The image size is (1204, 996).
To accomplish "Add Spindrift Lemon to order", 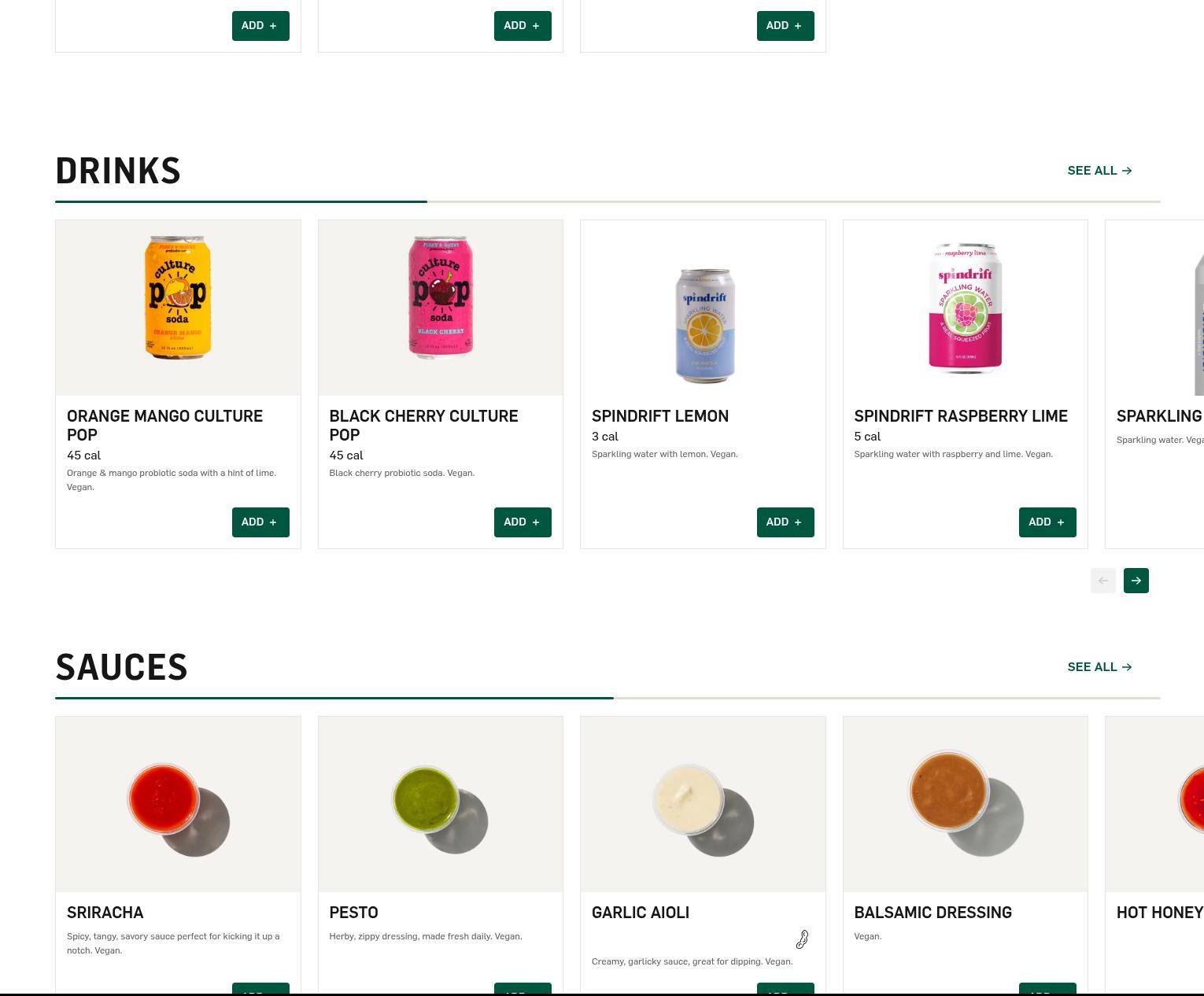I will click(785, 522).
